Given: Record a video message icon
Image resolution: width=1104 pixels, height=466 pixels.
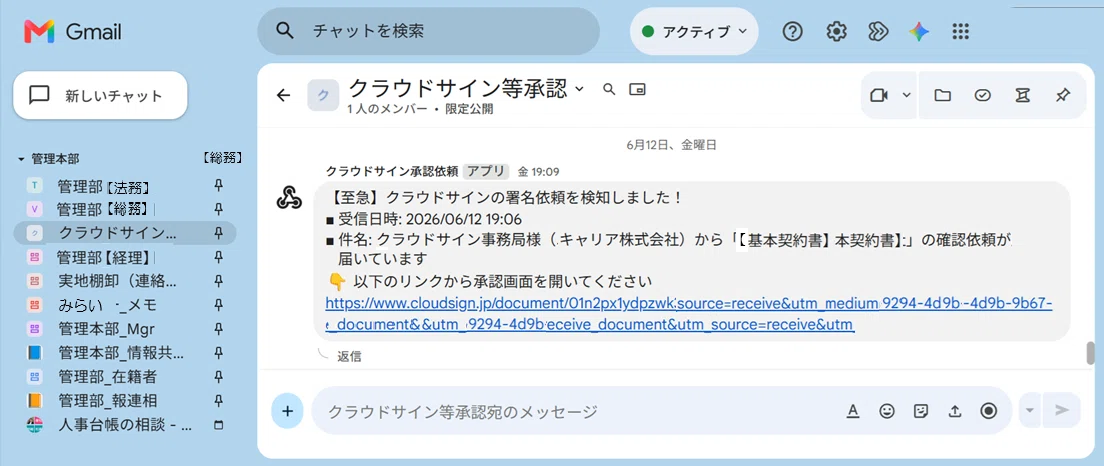Looking at the screenshot, I should pos(989,411).
